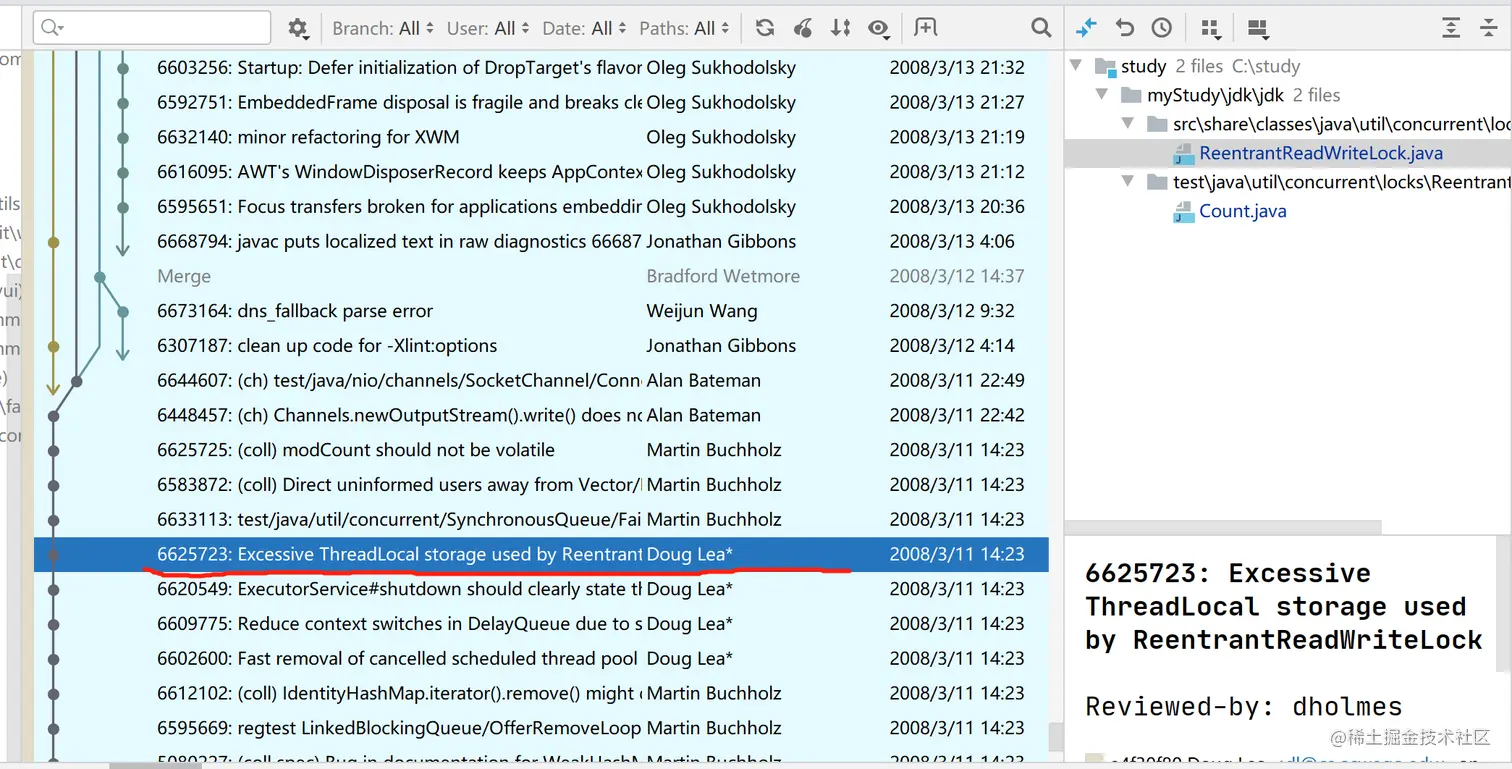Select commit 6625725 modCount should not be volatile
The image size is (1512, 769).
coord(541,450)
